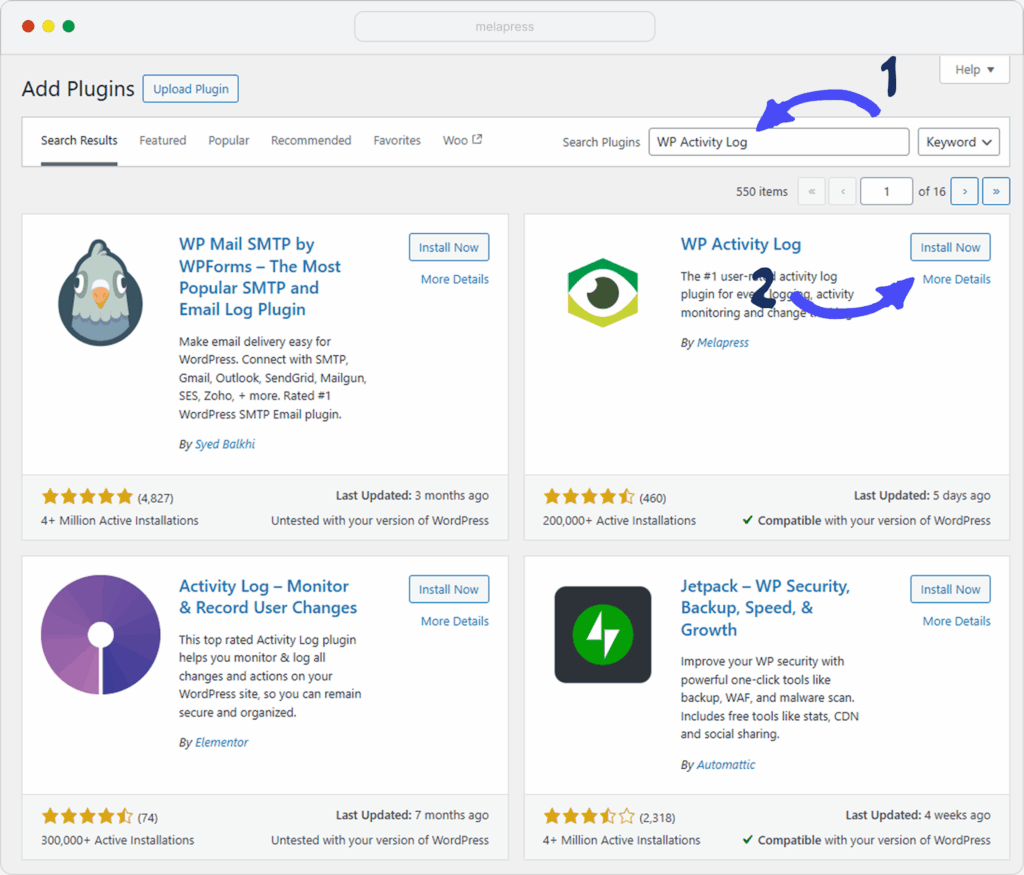Click the Upload Plugin button
The width and height of the screenshot is (1024, 875).
[191, 89]
